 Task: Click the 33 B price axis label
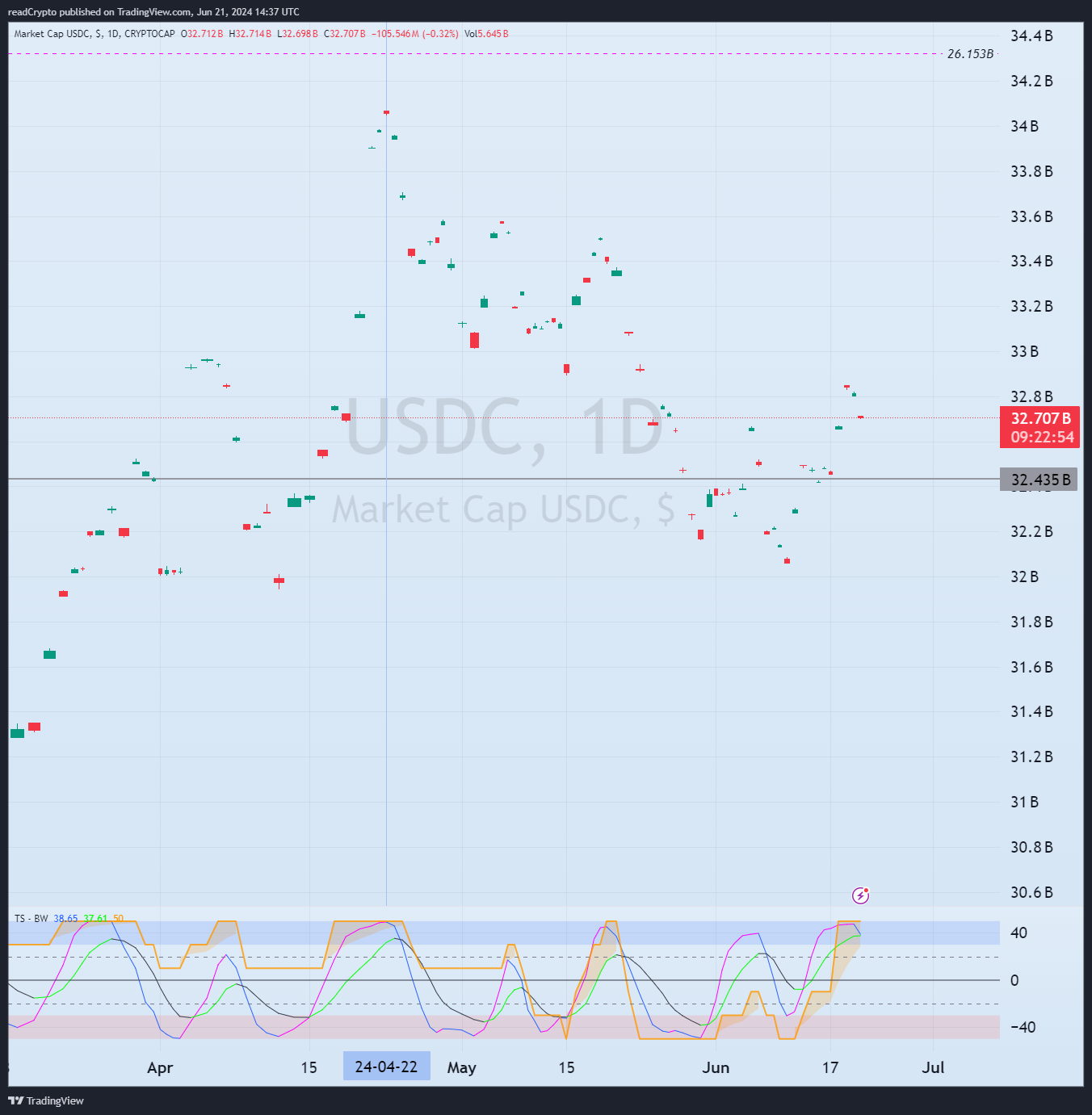1024,351
